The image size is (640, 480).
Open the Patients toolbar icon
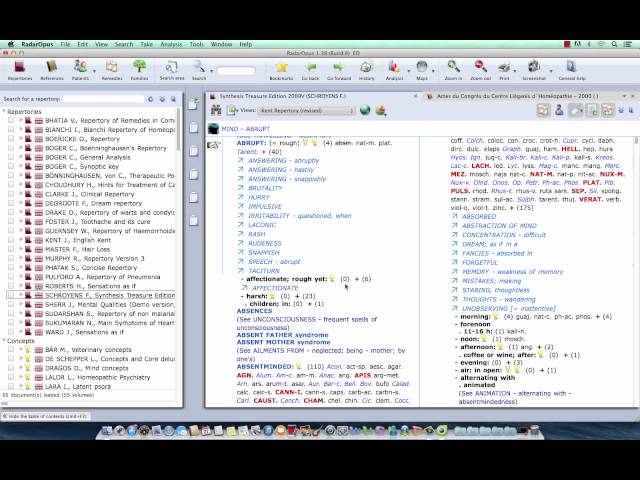pos(80,67)
